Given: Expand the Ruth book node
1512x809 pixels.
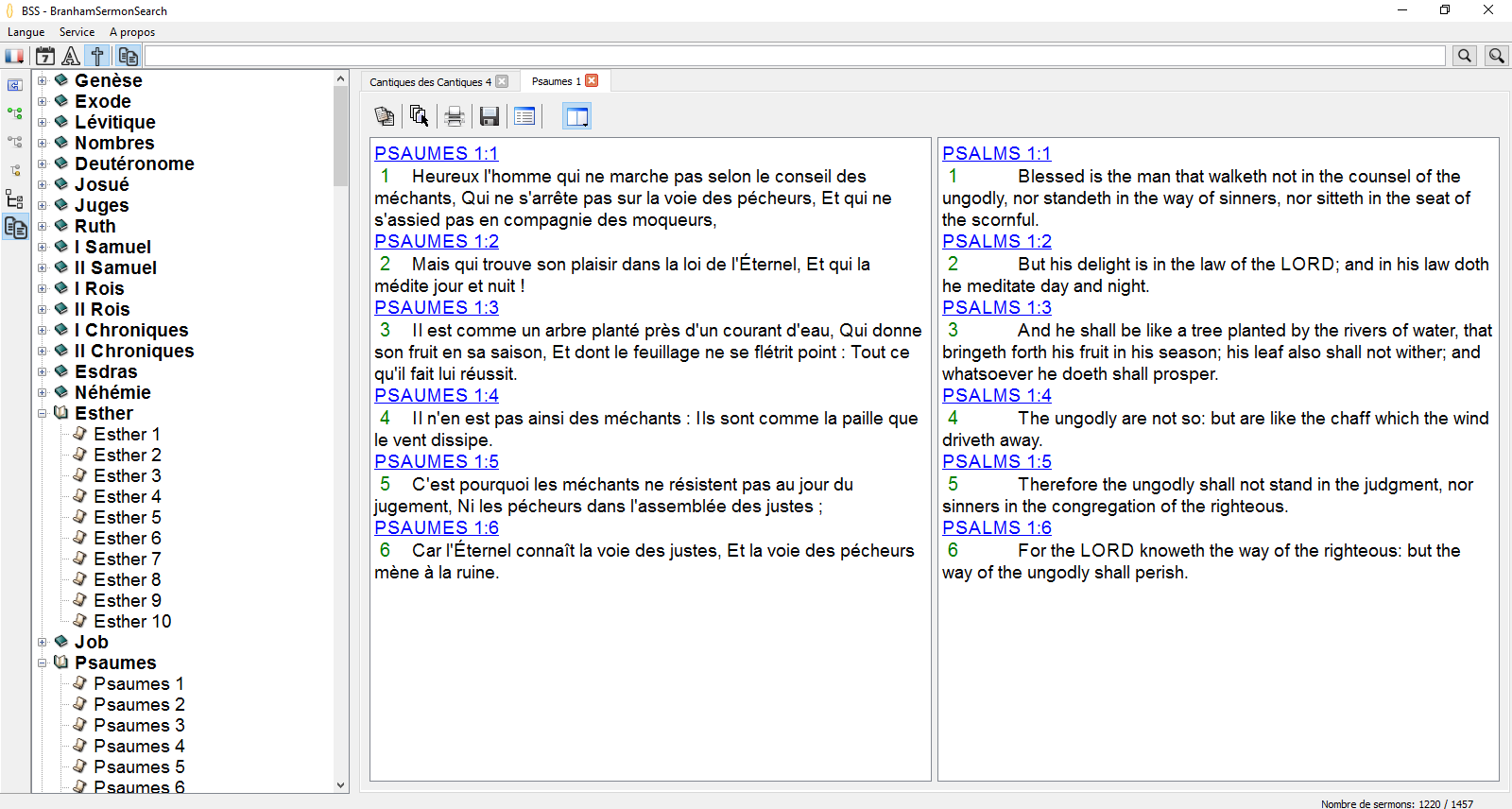Looking at the screenshot, I should 42,226.
